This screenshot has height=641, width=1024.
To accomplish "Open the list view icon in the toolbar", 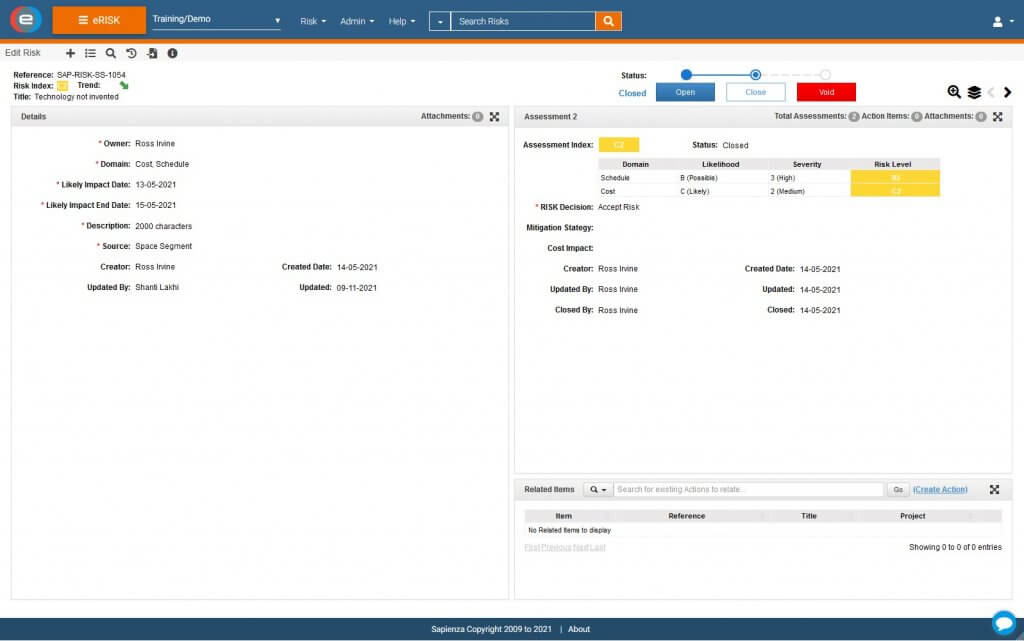I will tap(90, 53).
